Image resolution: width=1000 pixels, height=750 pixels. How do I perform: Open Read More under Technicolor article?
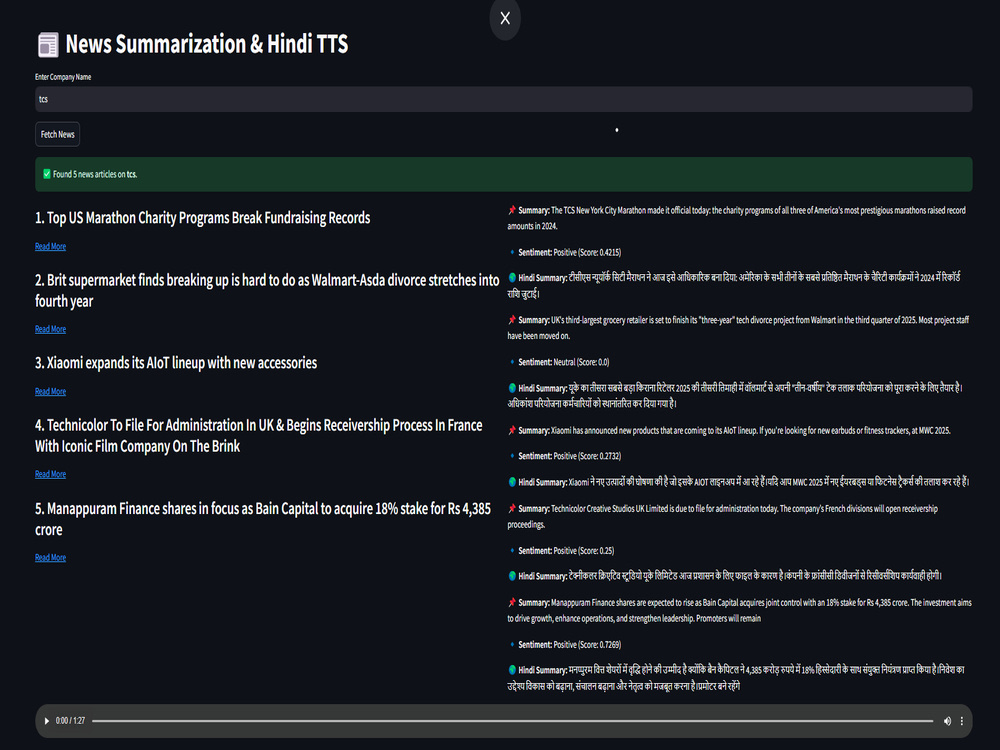[x=50, y=474]
